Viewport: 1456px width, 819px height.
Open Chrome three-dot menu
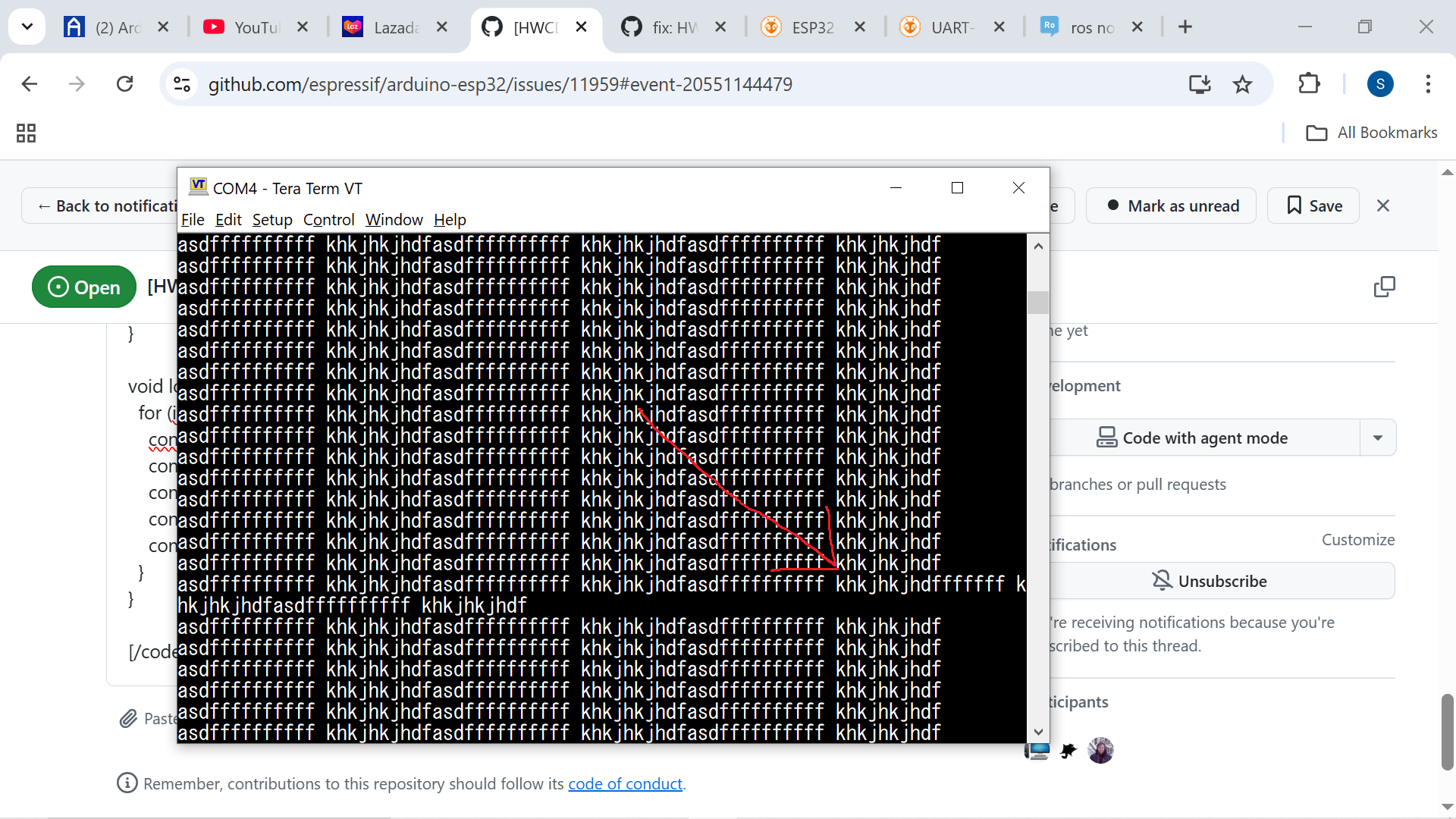click(1428, 84)
